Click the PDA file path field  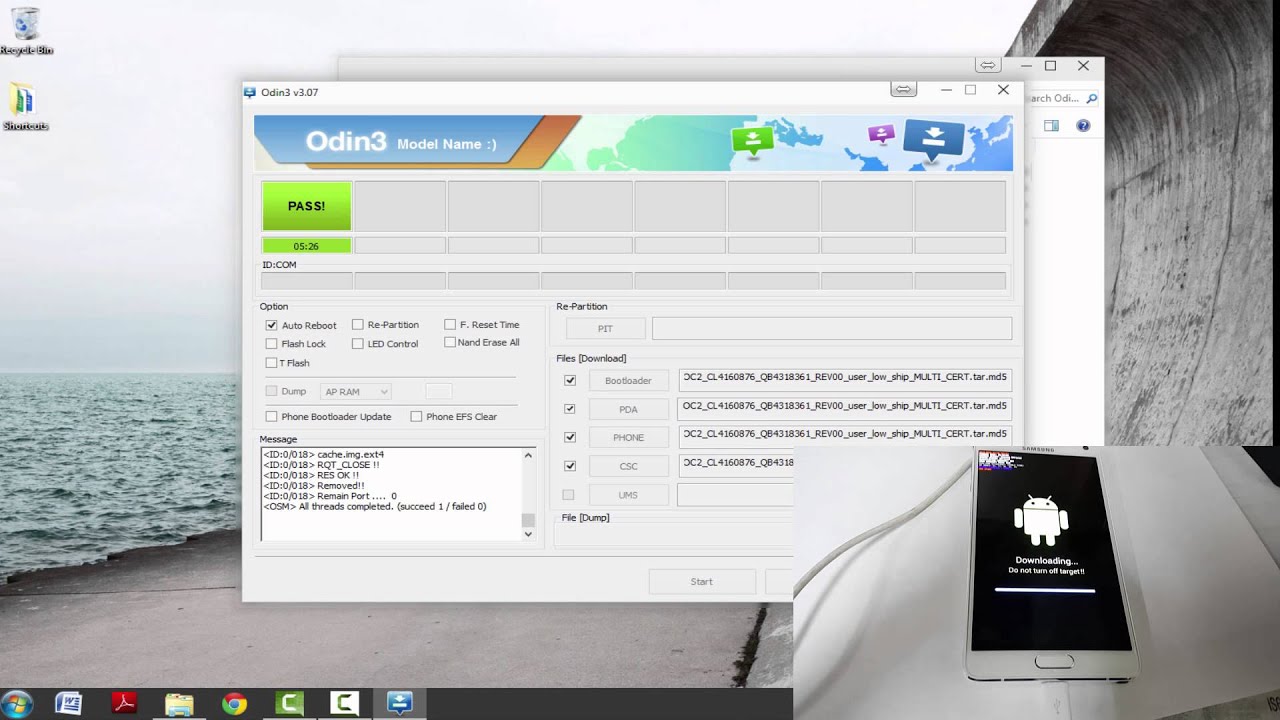click(x=844, y=408)
